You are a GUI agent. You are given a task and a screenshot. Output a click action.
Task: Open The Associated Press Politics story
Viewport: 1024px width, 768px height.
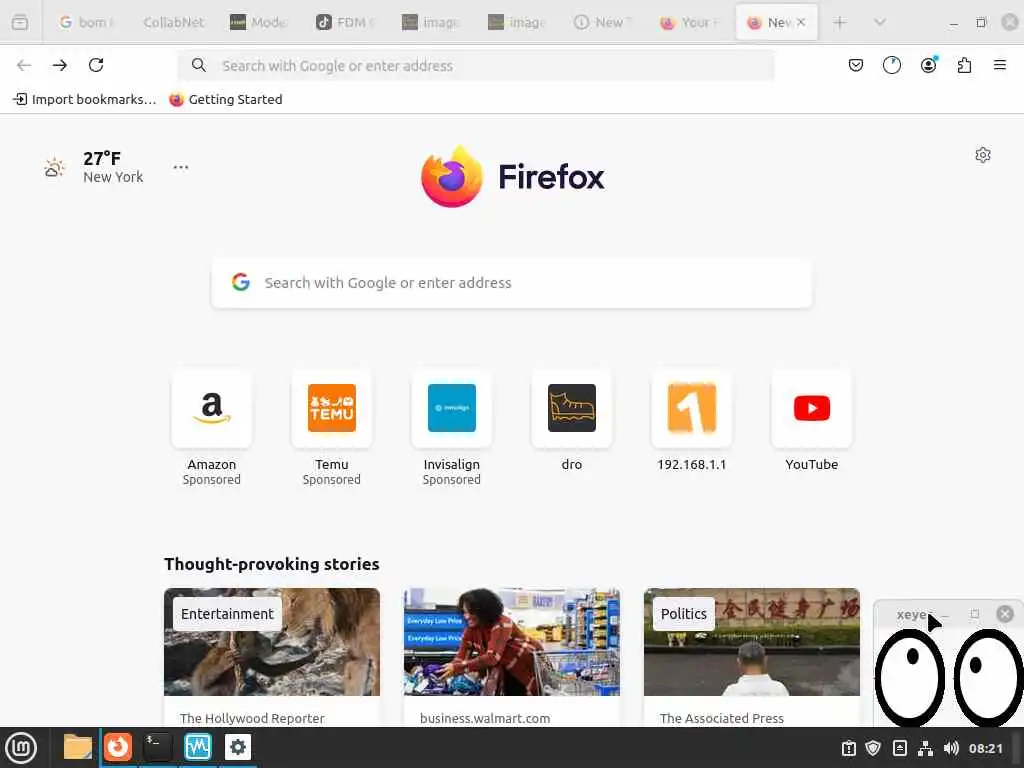(x=752, y=657)
